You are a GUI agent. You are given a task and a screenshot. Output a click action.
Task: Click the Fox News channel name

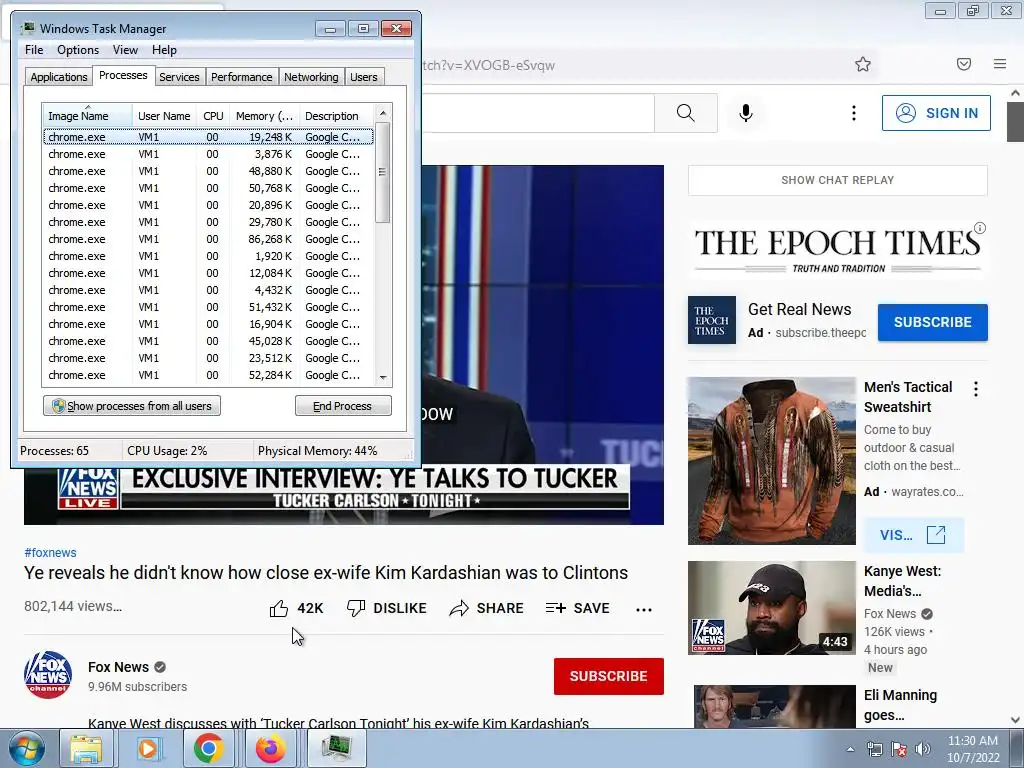(x=118, y=667)
